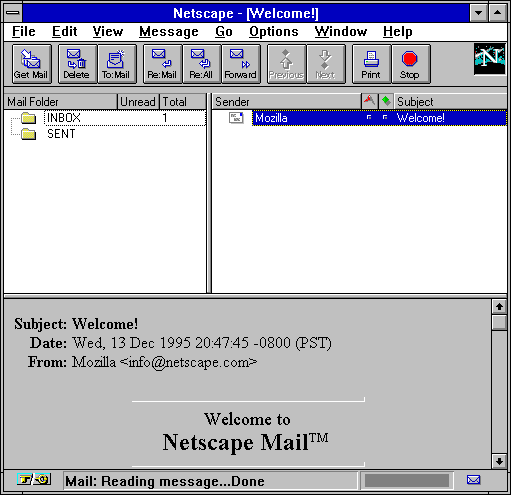This screenshot has width=511, height=495.
Task: Click the flag column header icon
Action: pyautogui.click(x=369, y=101)
